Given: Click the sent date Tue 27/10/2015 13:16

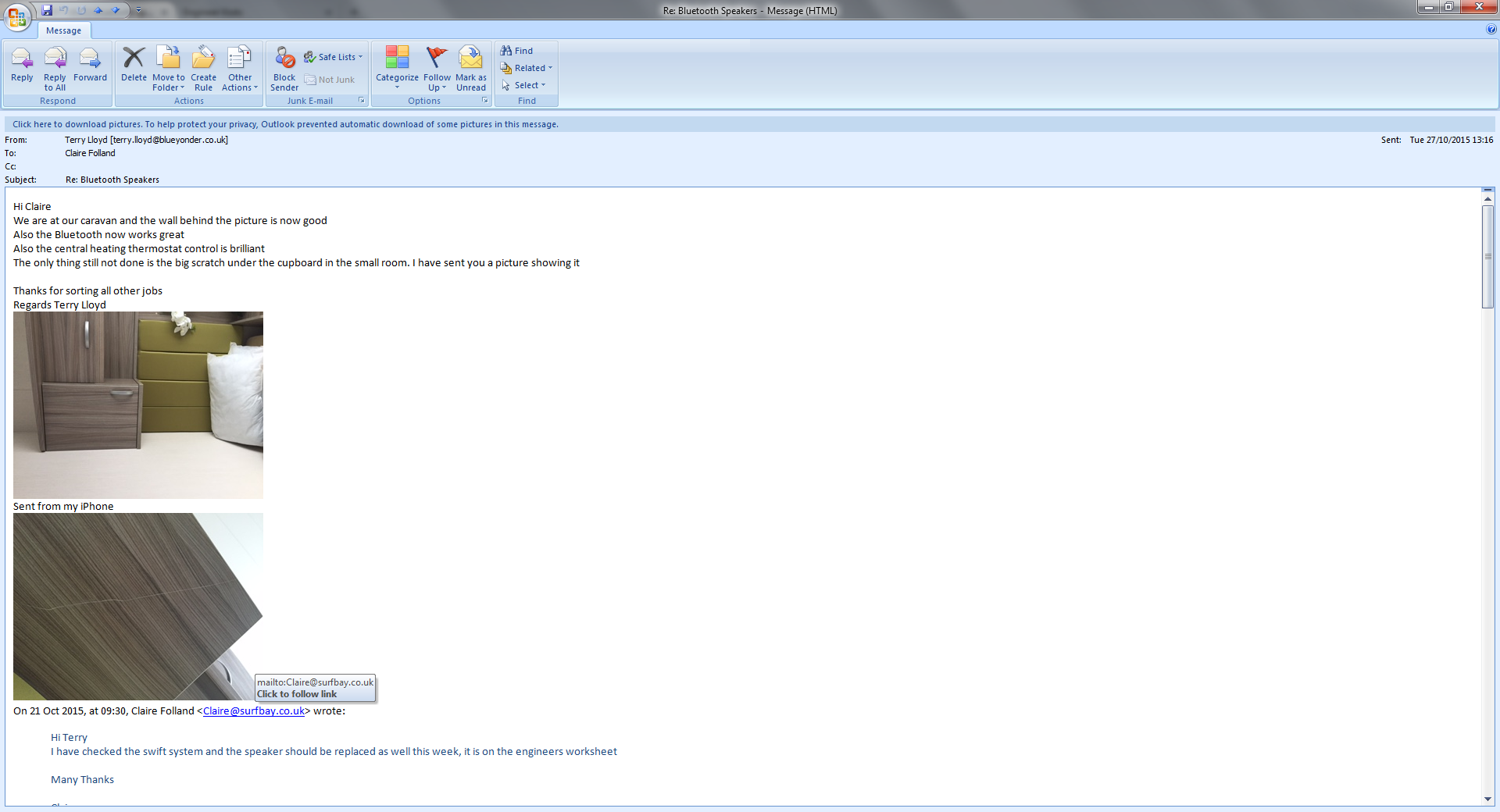Looking at the screenshot, I should coord(1452,141).
